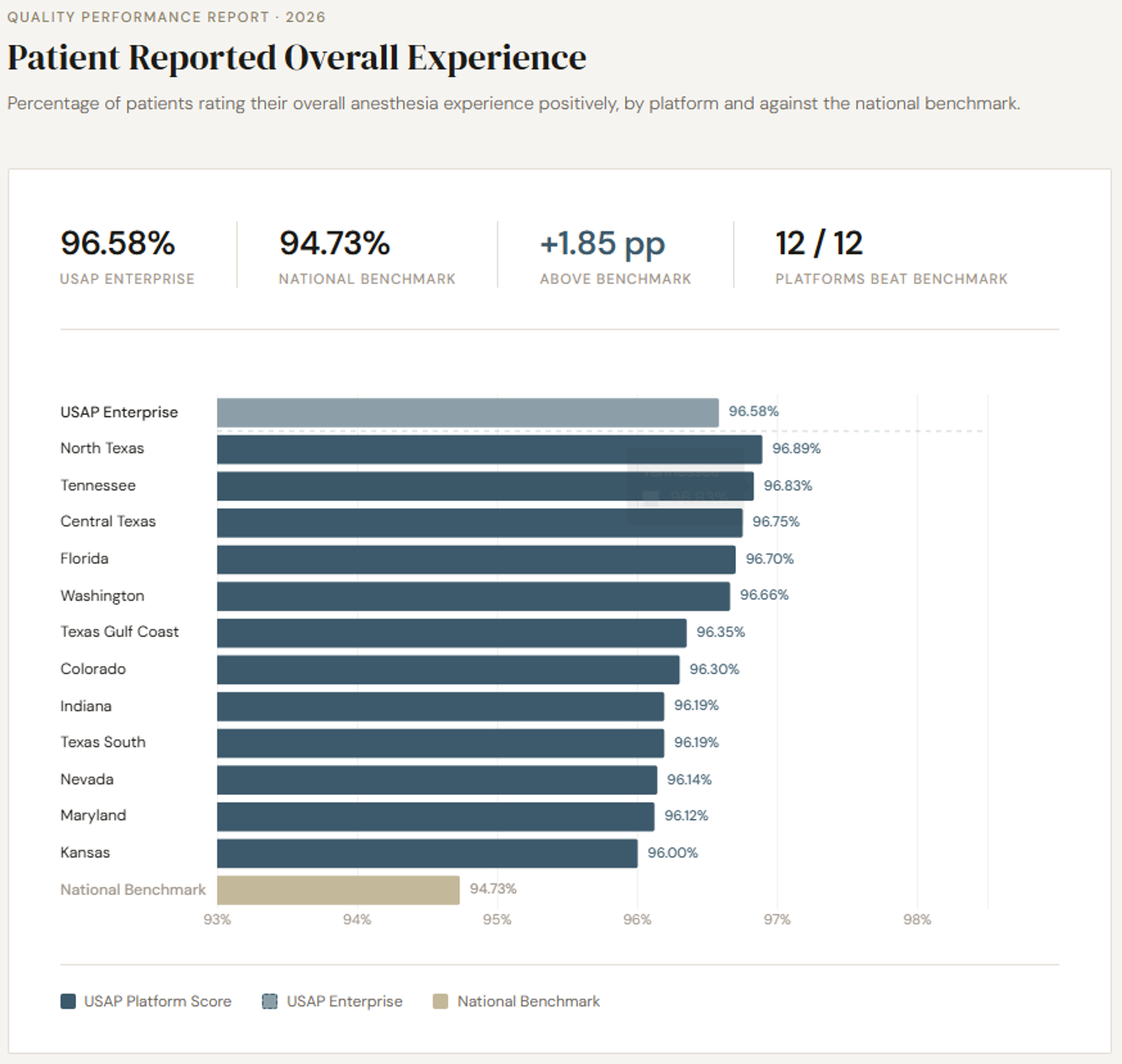
Task: Click the 96.58% USAP Enterprise stat
Action: [x=128, y=256]
